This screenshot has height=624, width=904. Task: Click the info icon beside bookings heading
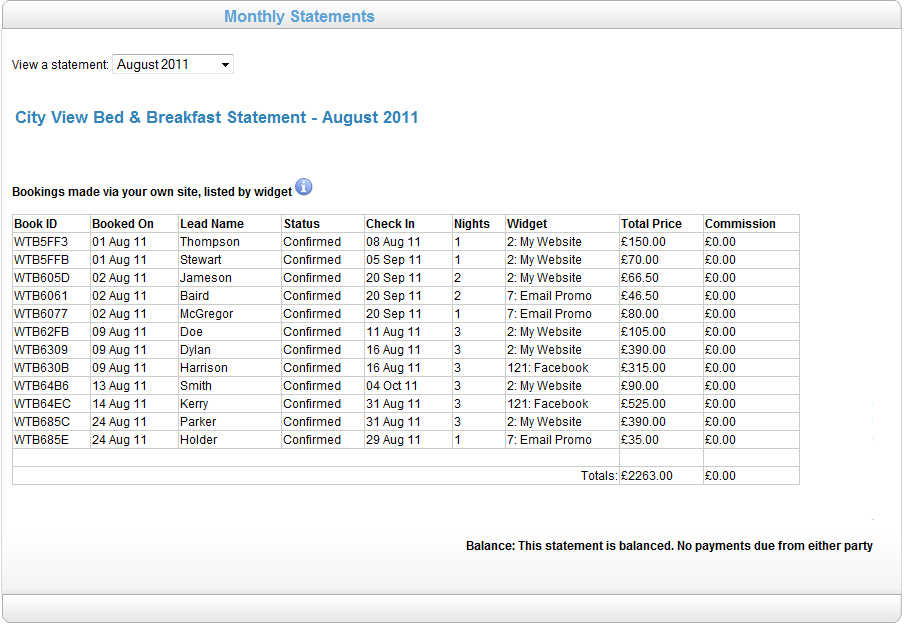(304, 187)
